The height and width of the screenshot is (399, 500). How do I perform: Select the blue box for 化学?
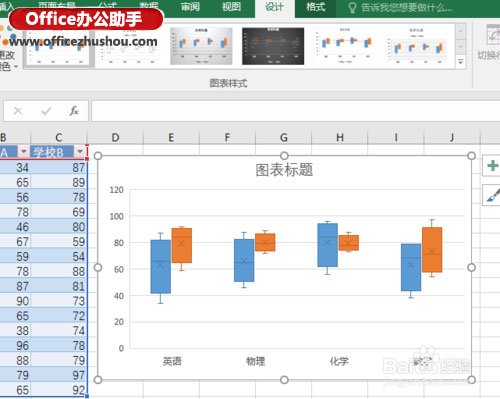click(328, 245)
